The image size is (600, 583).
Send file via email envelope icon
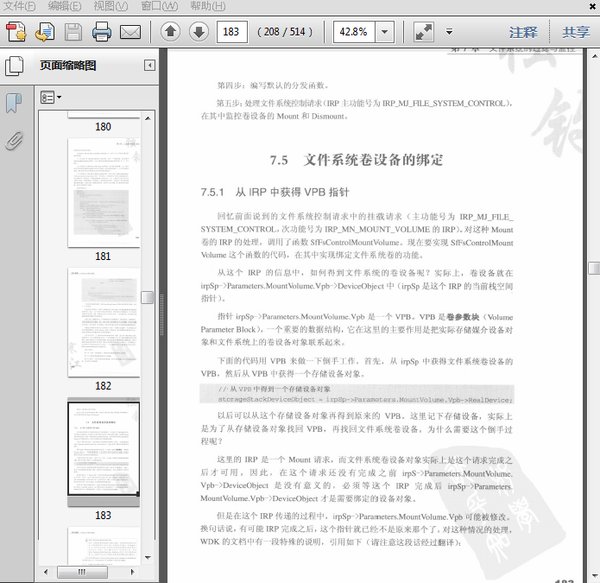[130, 32]
